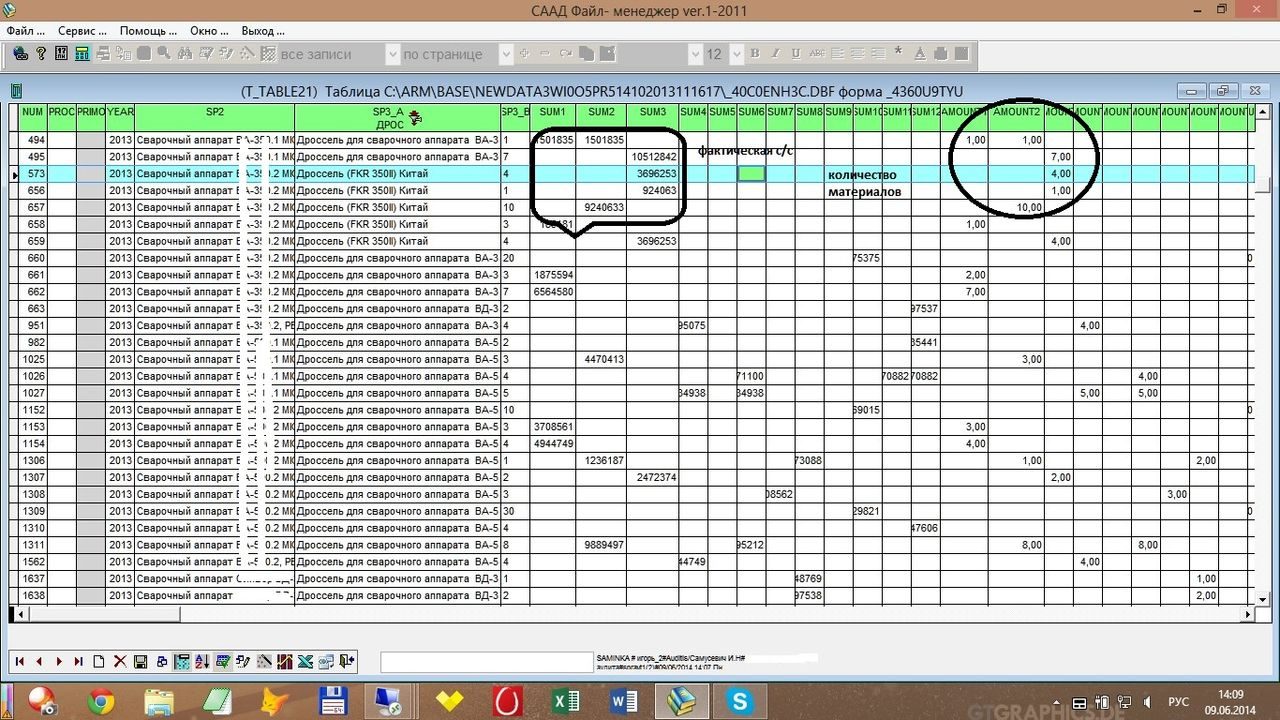
Task: Open the Сервис menu
Action: [82, 31]
